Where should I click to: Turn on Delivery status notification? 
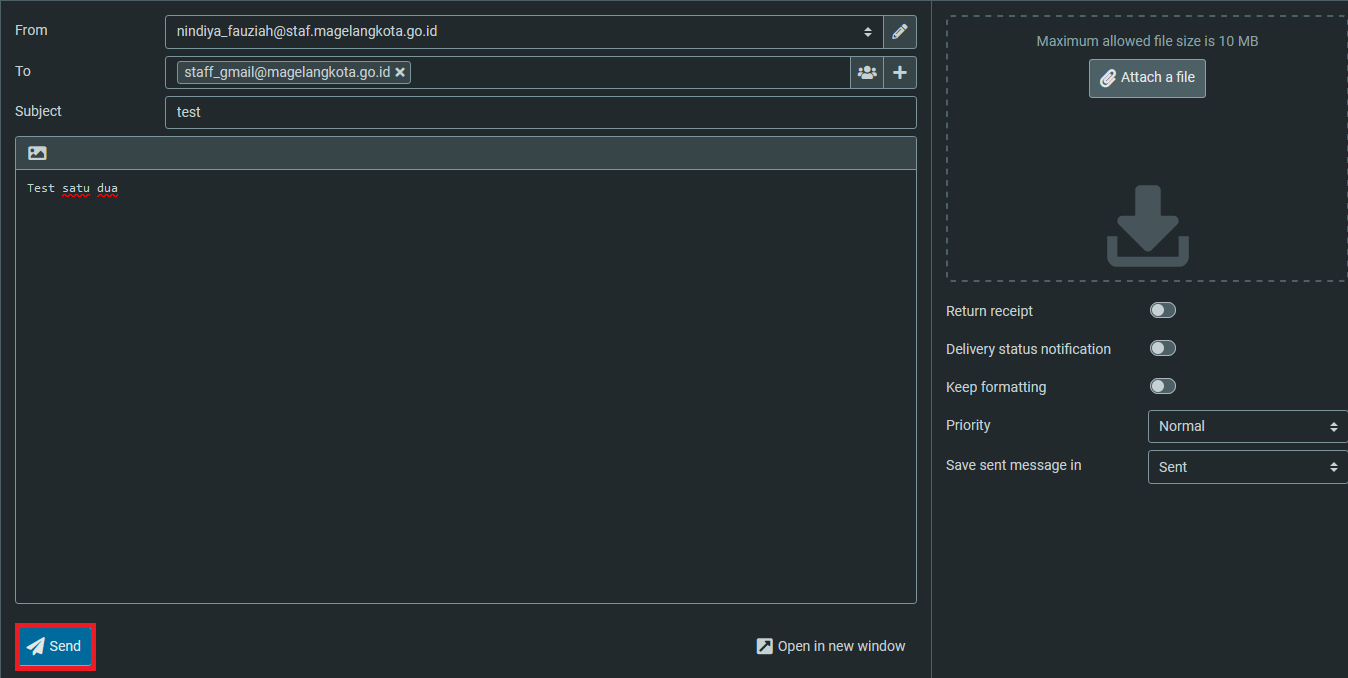coord(1162,348)
